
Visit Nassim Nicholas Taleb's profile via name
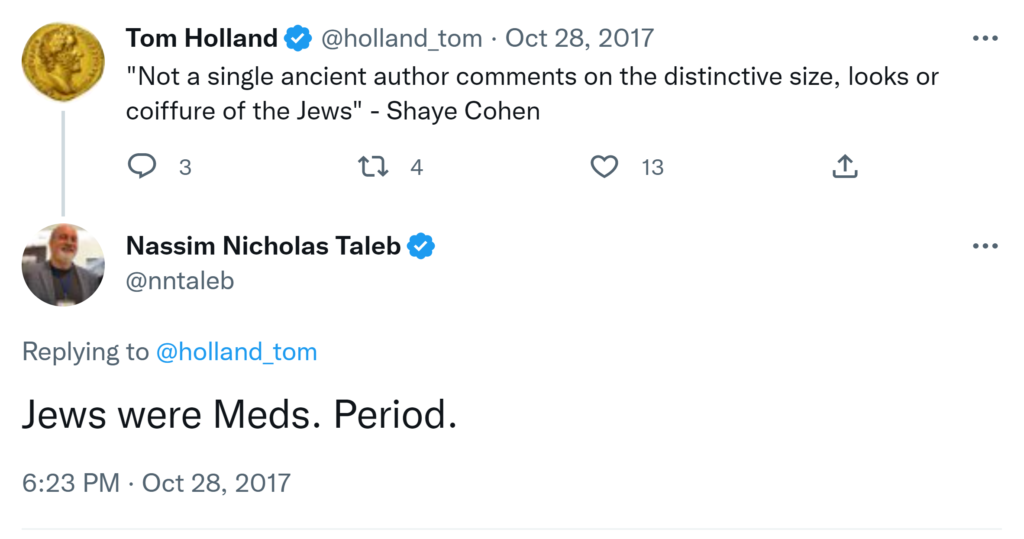point(262,246)
